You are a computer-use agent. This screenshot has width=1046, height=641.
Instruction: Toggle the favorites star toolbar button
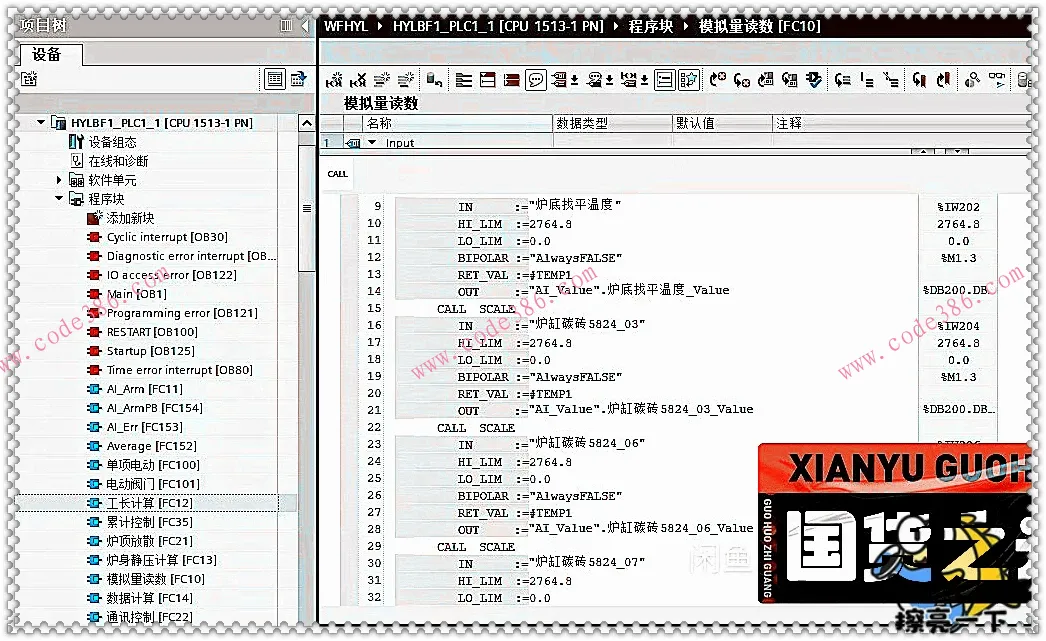pos(688,80)
